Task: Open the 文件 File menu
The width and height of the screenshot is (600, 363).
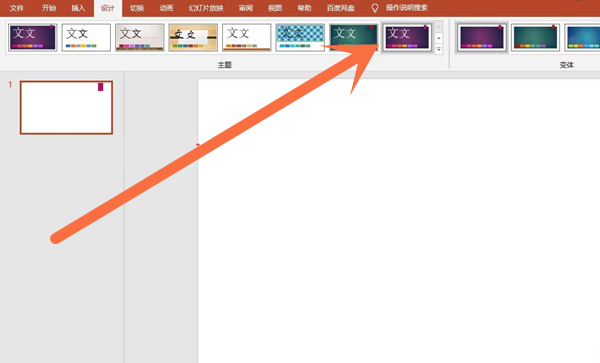Action: [x=16, y=8]
